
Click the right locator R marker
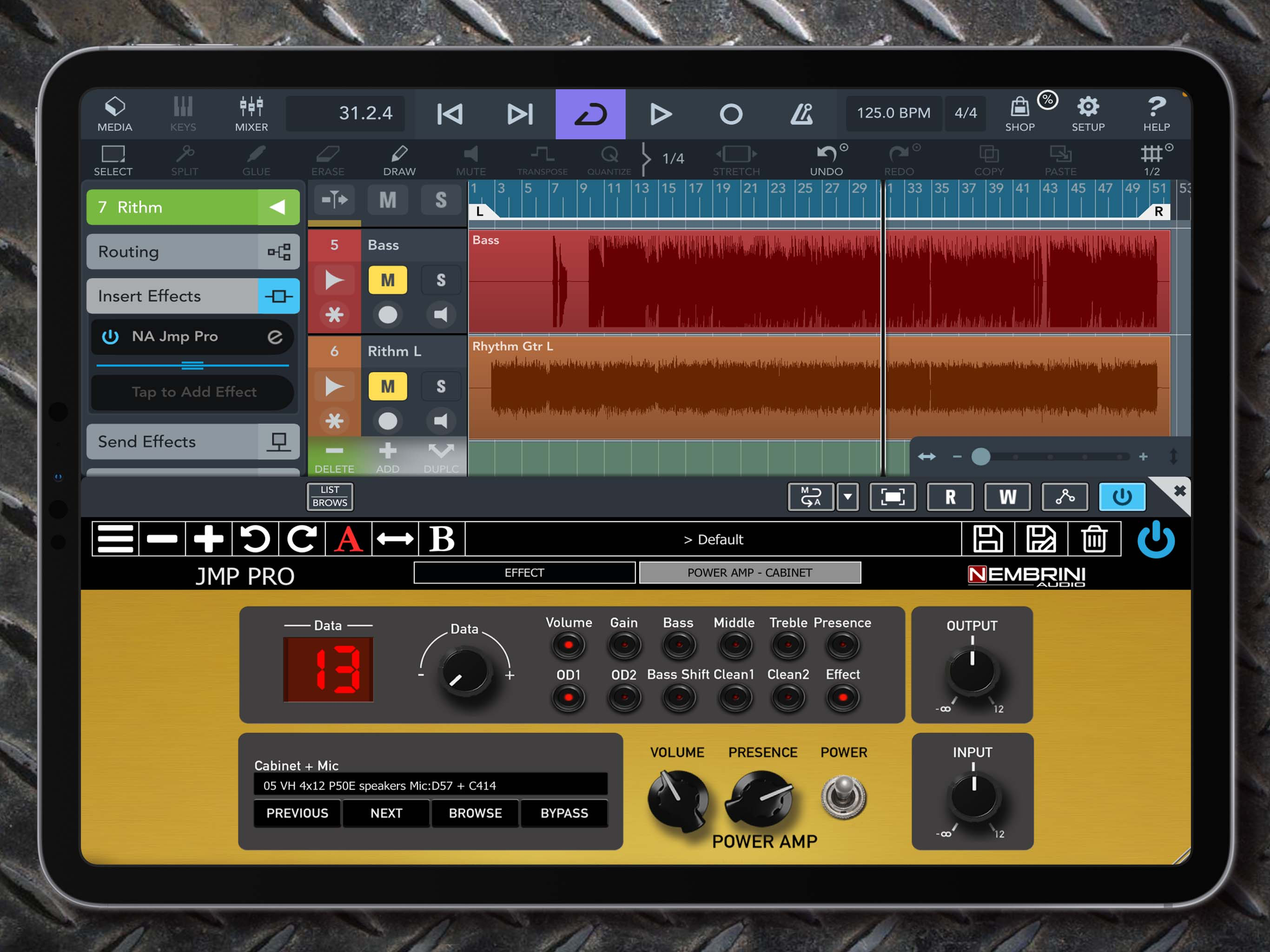click(x=1158, y=212)
